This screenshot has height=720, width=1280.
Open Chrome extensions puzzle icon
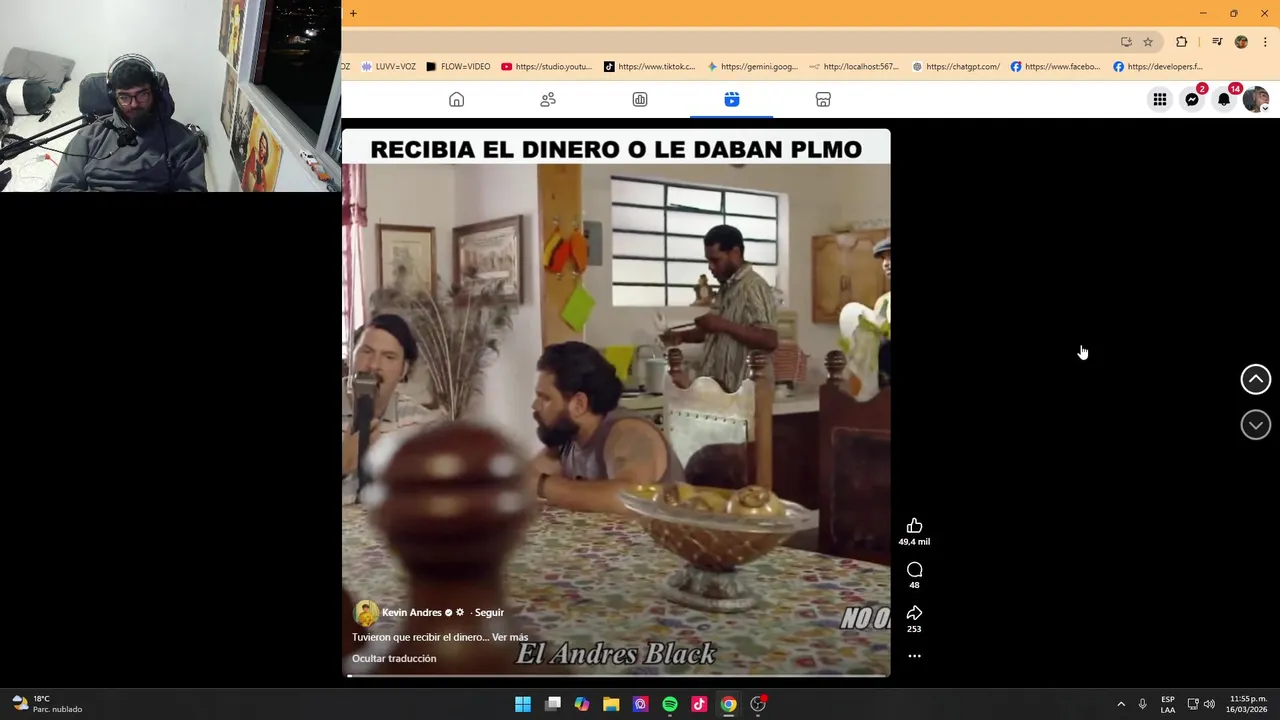point(1182,42)
